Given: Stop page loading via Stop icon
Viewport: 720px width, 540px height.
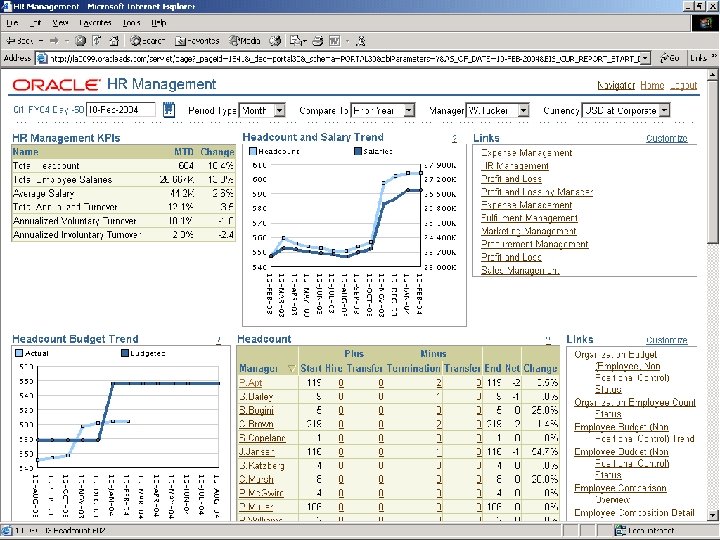Looking at the screenshot, I should click(80, 41).
